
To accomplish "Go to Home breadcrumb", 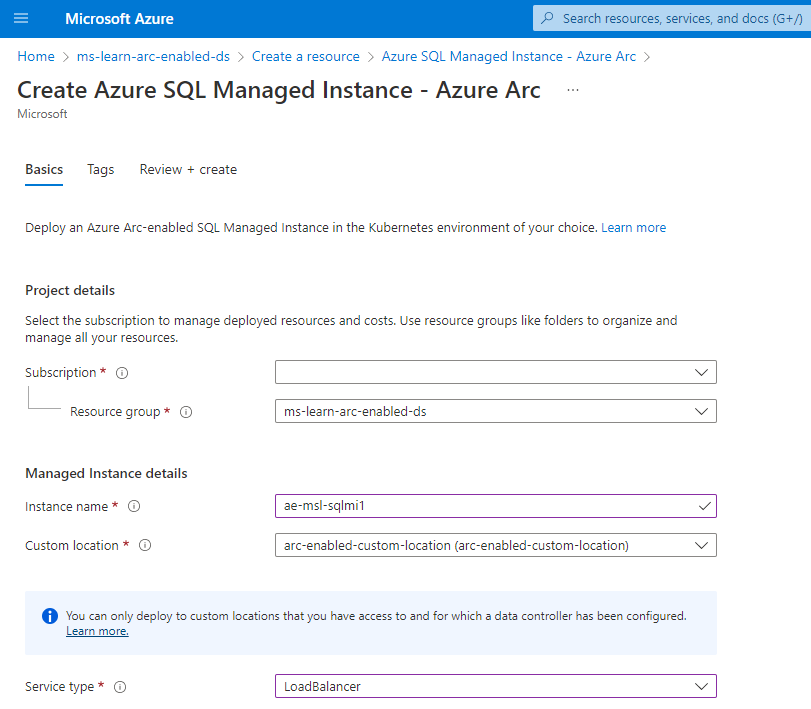I will tap(36, 56).
